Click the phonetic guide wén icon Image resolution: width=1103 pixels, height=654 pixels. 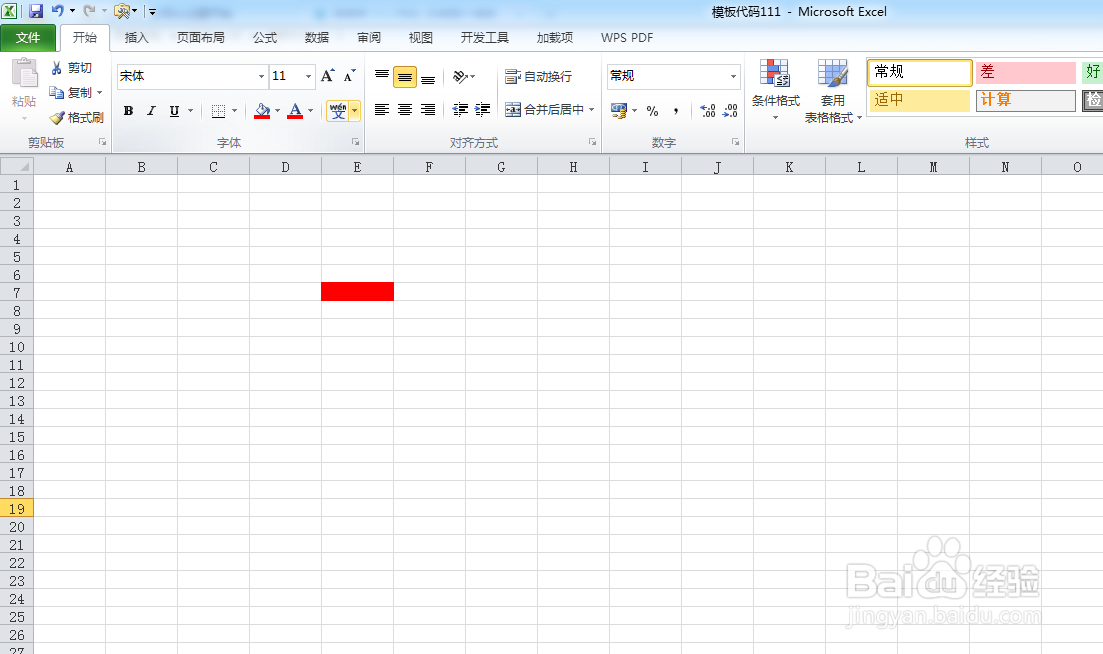tap(338, 110)
